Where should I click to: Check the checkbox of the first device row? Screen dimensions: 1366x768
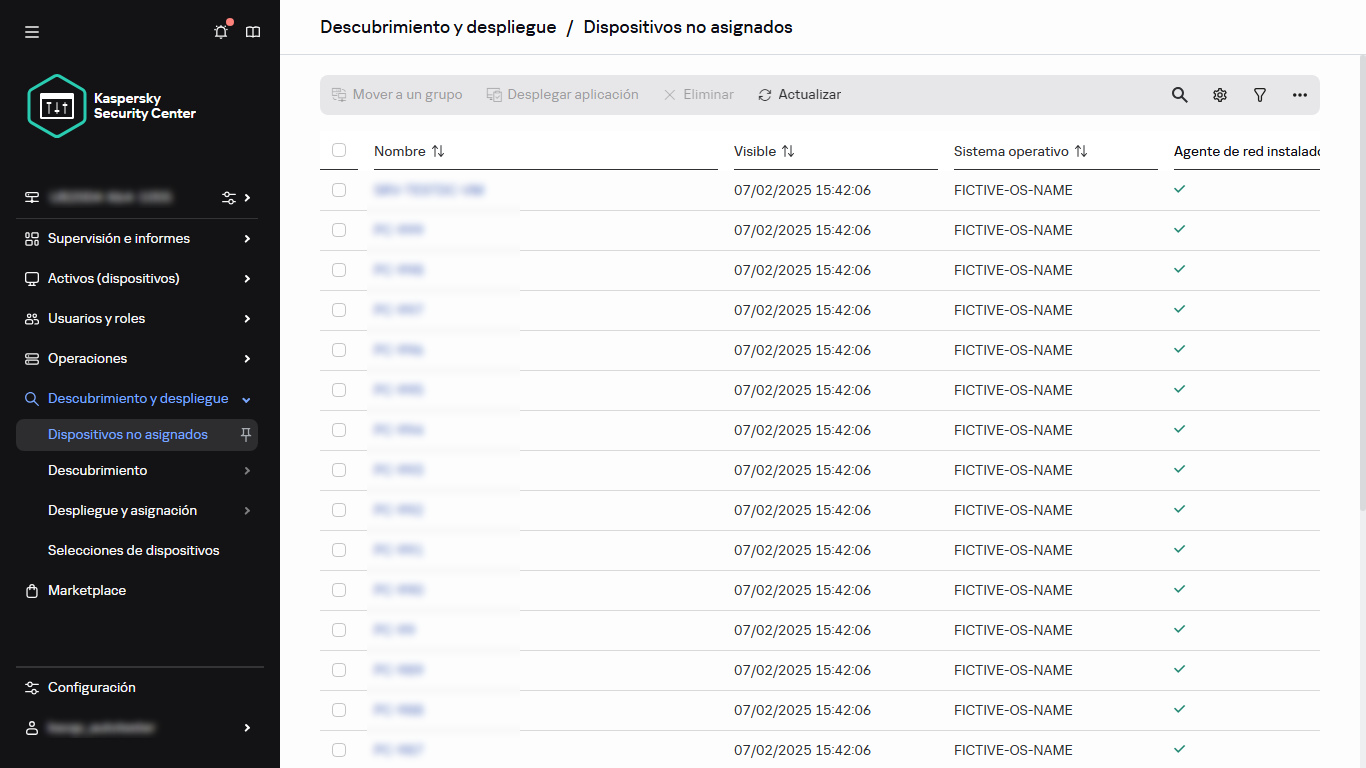[339, 189]
